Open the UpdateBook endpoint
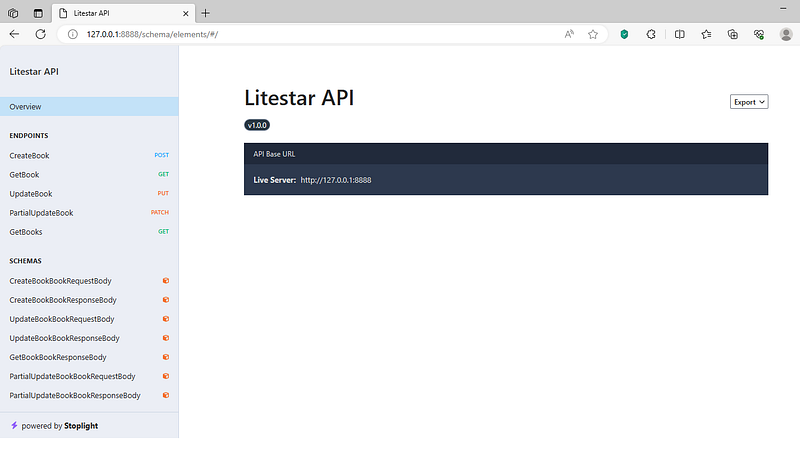 coord(89,194)
